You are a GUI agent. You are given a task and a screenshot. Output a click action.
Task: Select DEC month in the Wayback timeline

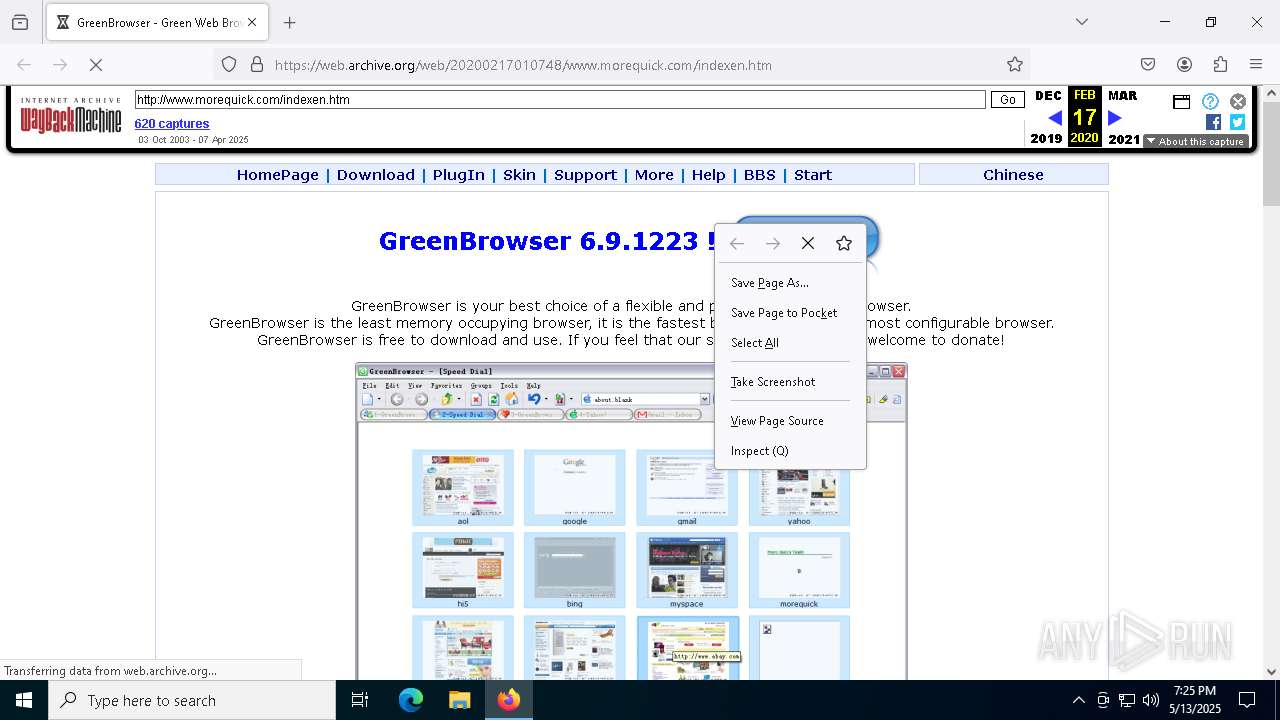pos(1048,96)
